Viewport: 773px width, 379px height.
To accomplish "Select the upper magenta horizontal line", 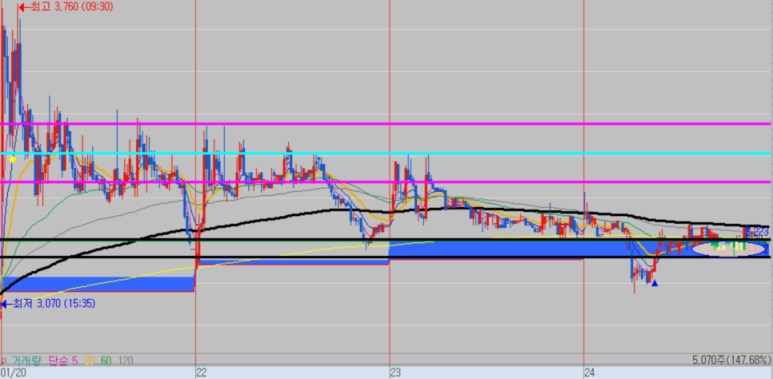I will point(386,124).
